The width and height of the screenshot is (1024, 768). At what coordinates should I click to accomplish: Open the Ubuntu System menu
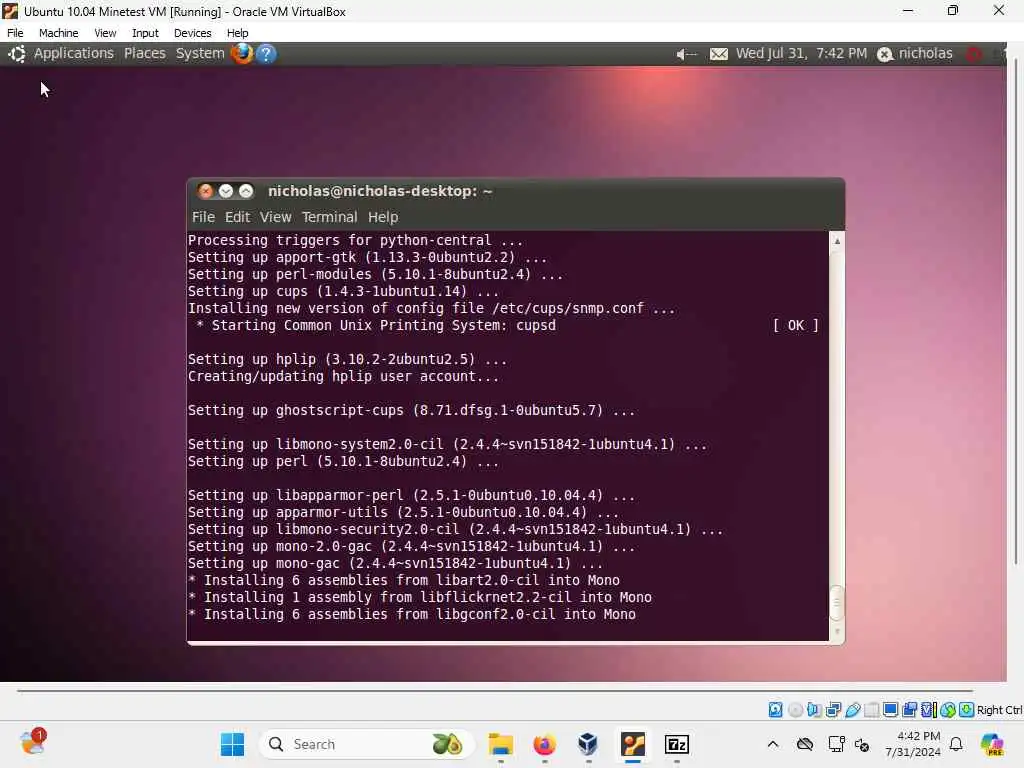200,54
